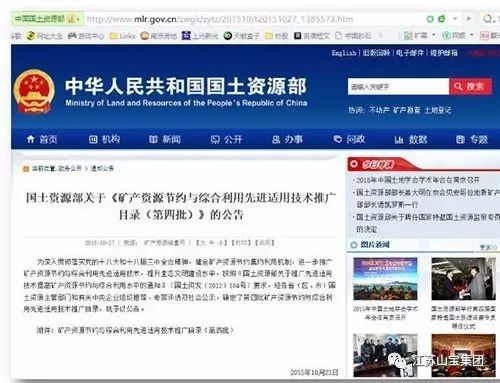Viewport: 500px width, 383px height.
Task: Click the site keyword search field
Action: point(398,87)
